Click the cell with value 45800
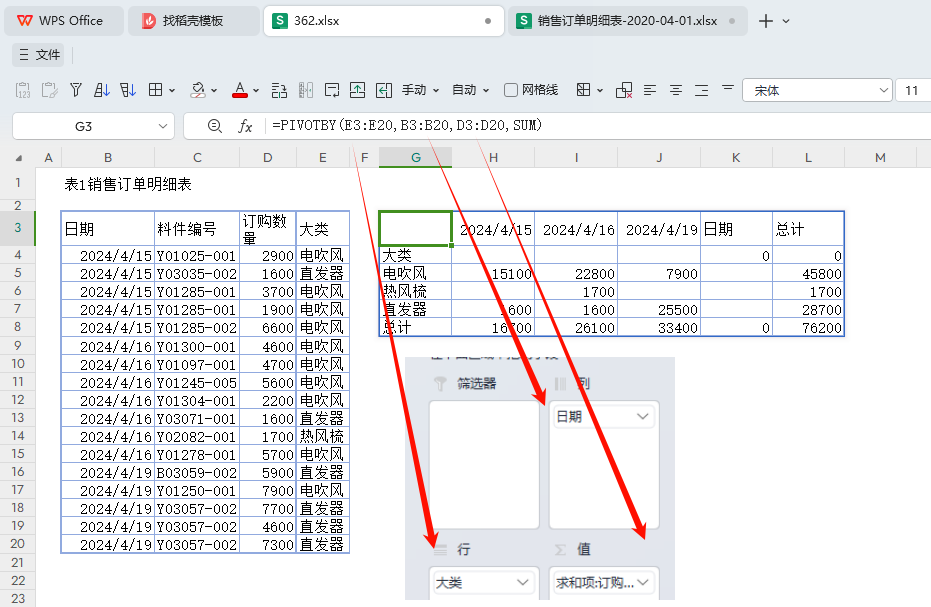Image resolution: width=931 pixels, height=607 pixels. [x=808, y=274]
